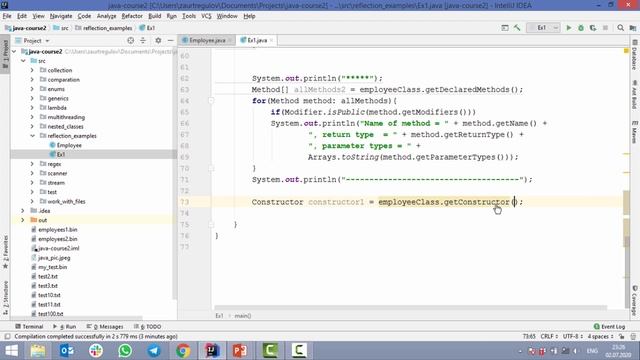
Task: Build project with the hammer icon
Action: [x=517, y=28]
